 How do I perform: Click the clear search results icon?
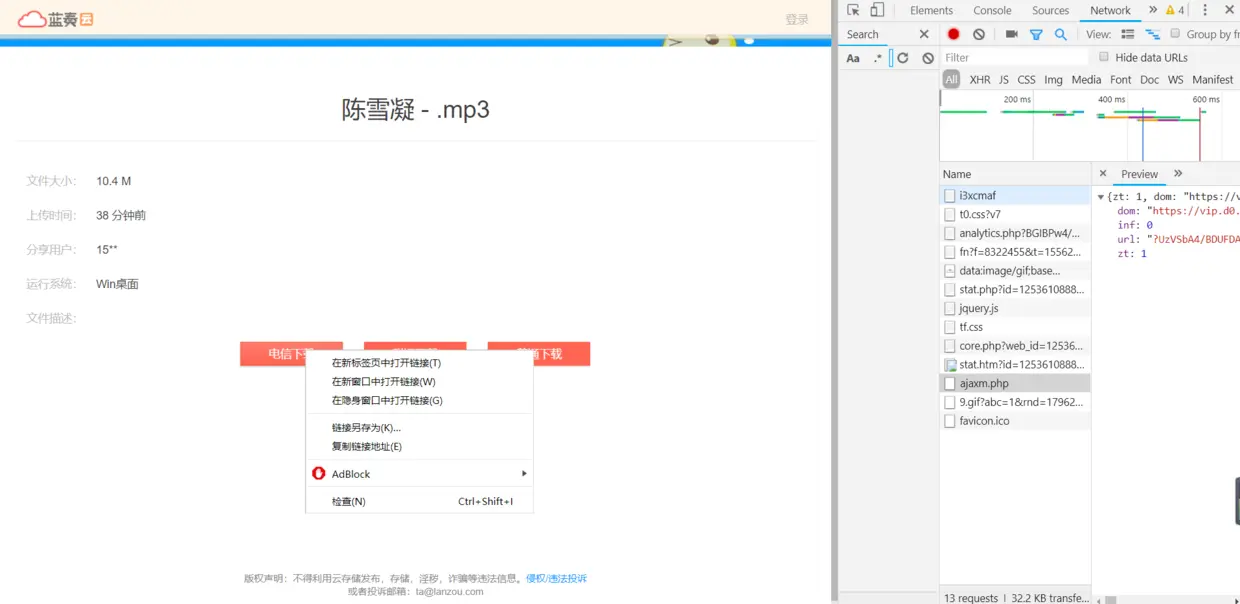pos(928,58)
